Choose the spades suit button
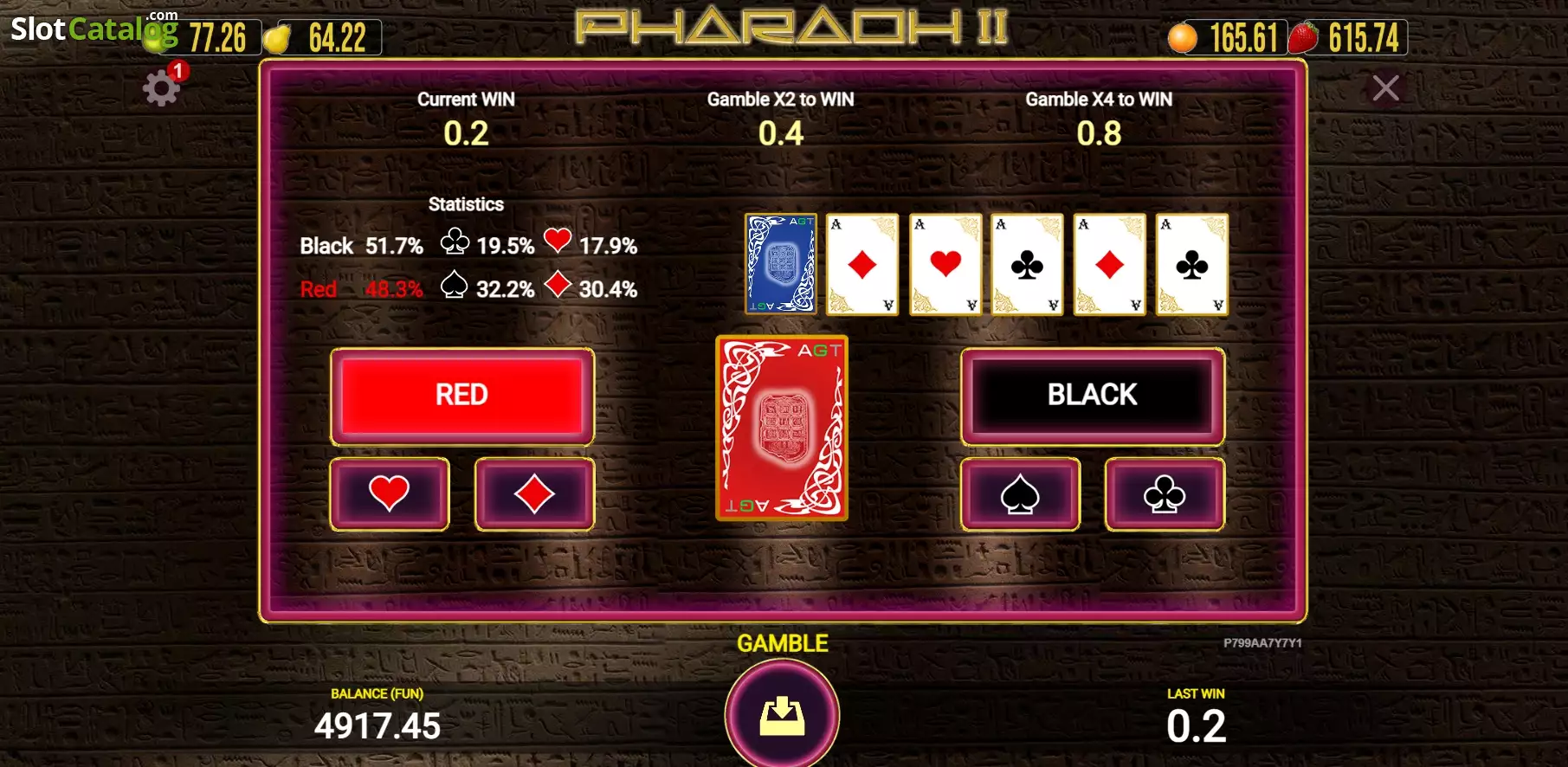This screenshot has width=1568, height=767. (x=1020, y=493)
